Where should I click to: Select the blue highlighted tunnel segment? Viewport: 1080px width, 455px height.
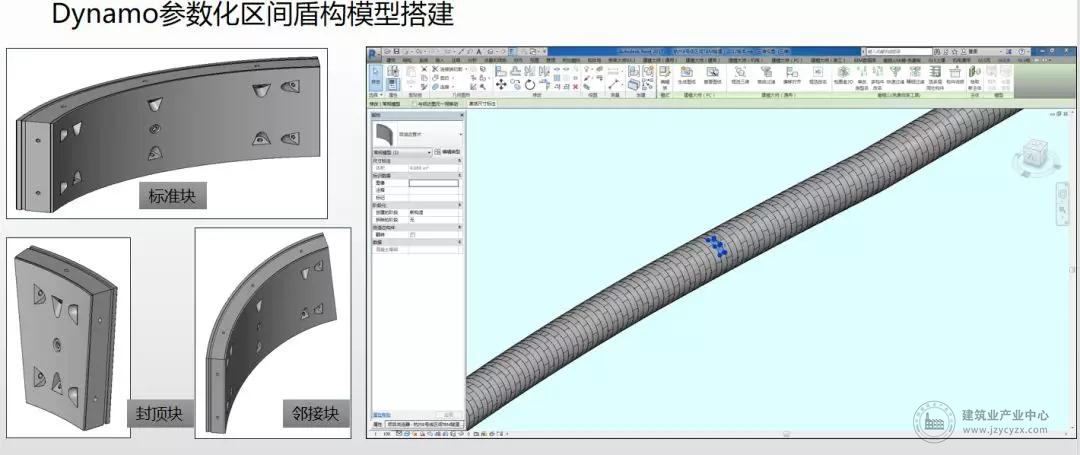(x=716, y=246)
